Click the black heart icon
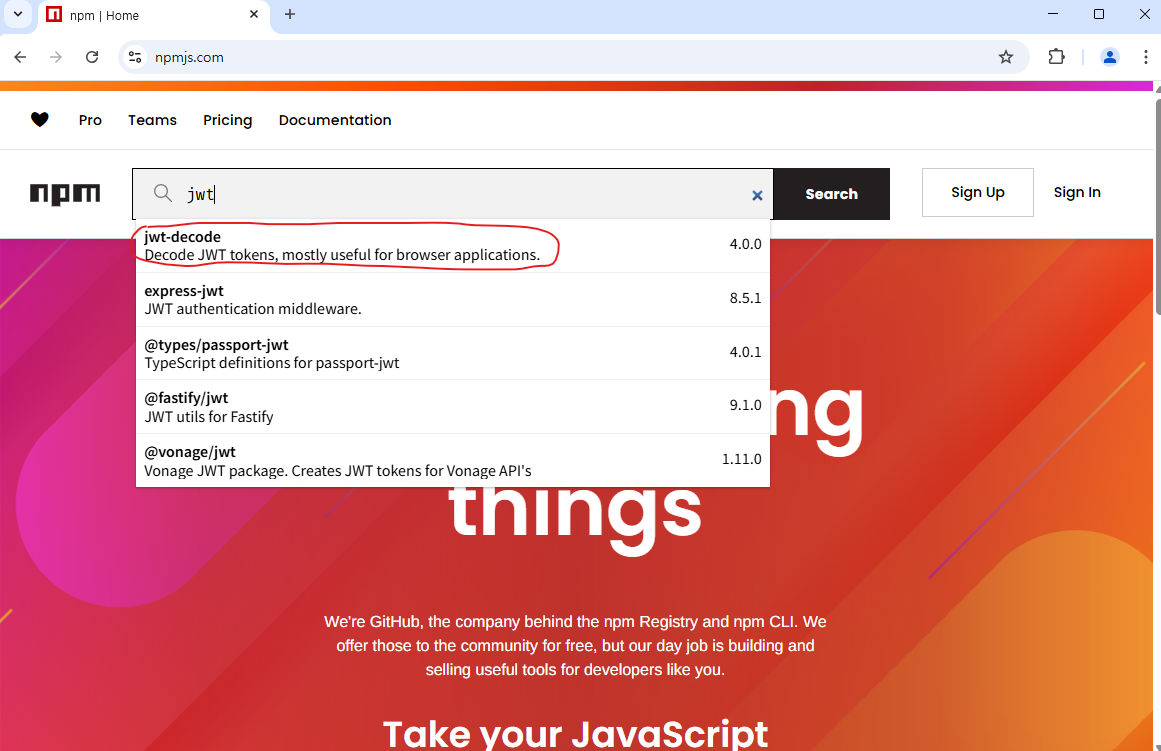Image resolution: width=1161 pixels, height=751 pixels. point(40,119)
